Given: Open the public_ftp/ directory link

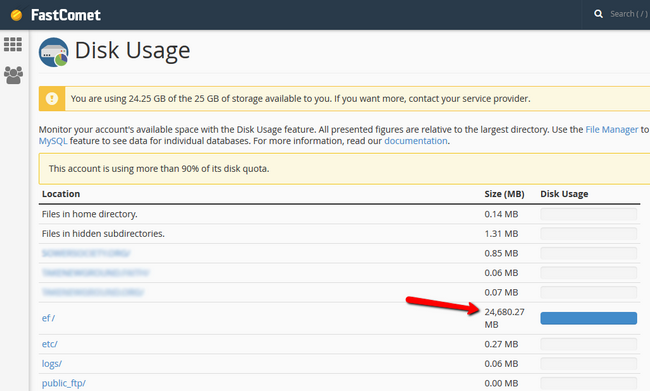Looking at the screenshot, I should pyautogui.click(x=63, y=383).
